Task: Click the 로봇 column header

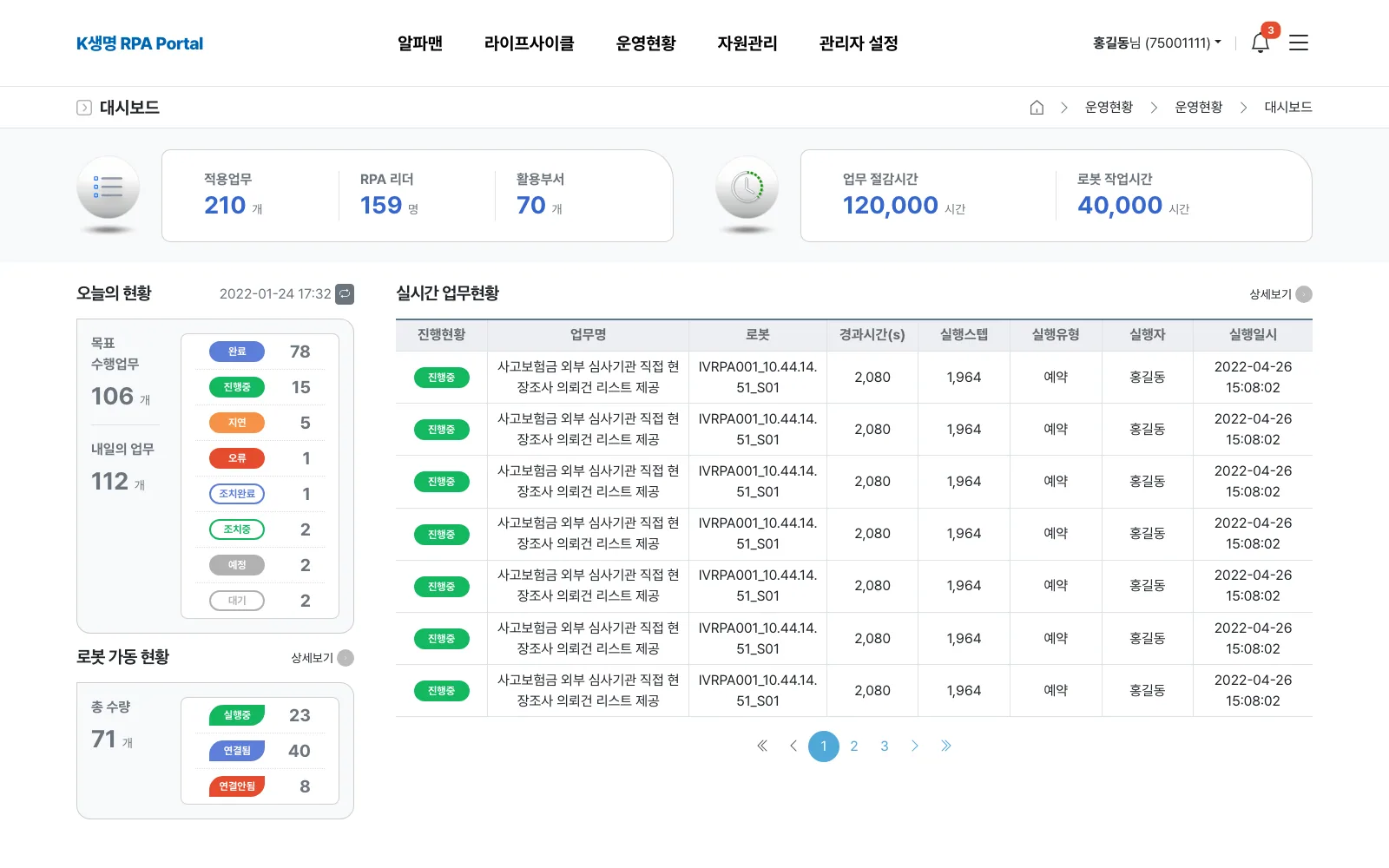Action: [x=758, y=335]
